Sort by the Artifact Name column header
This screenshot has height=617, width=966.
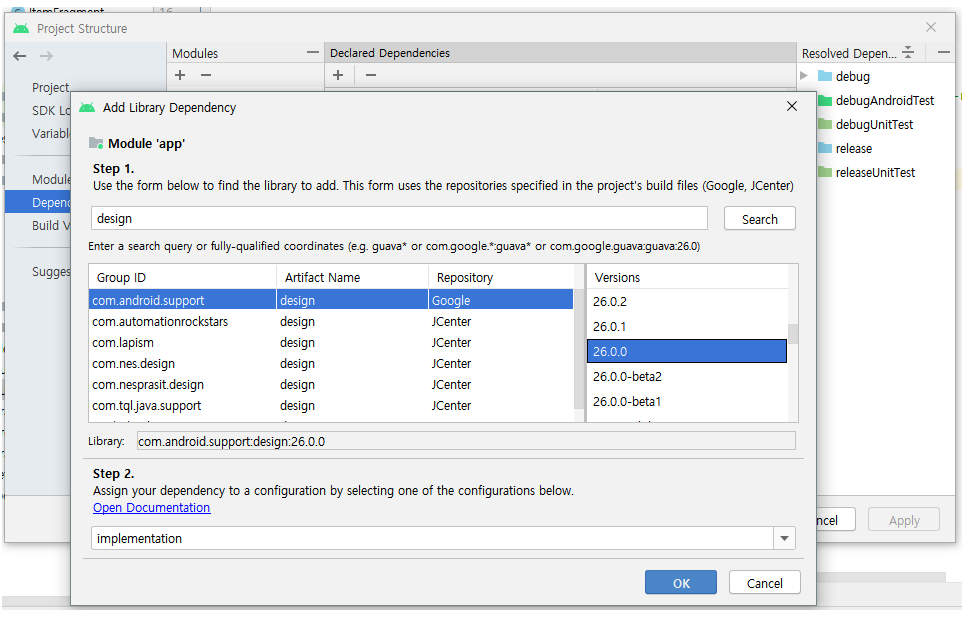point(352,277)
